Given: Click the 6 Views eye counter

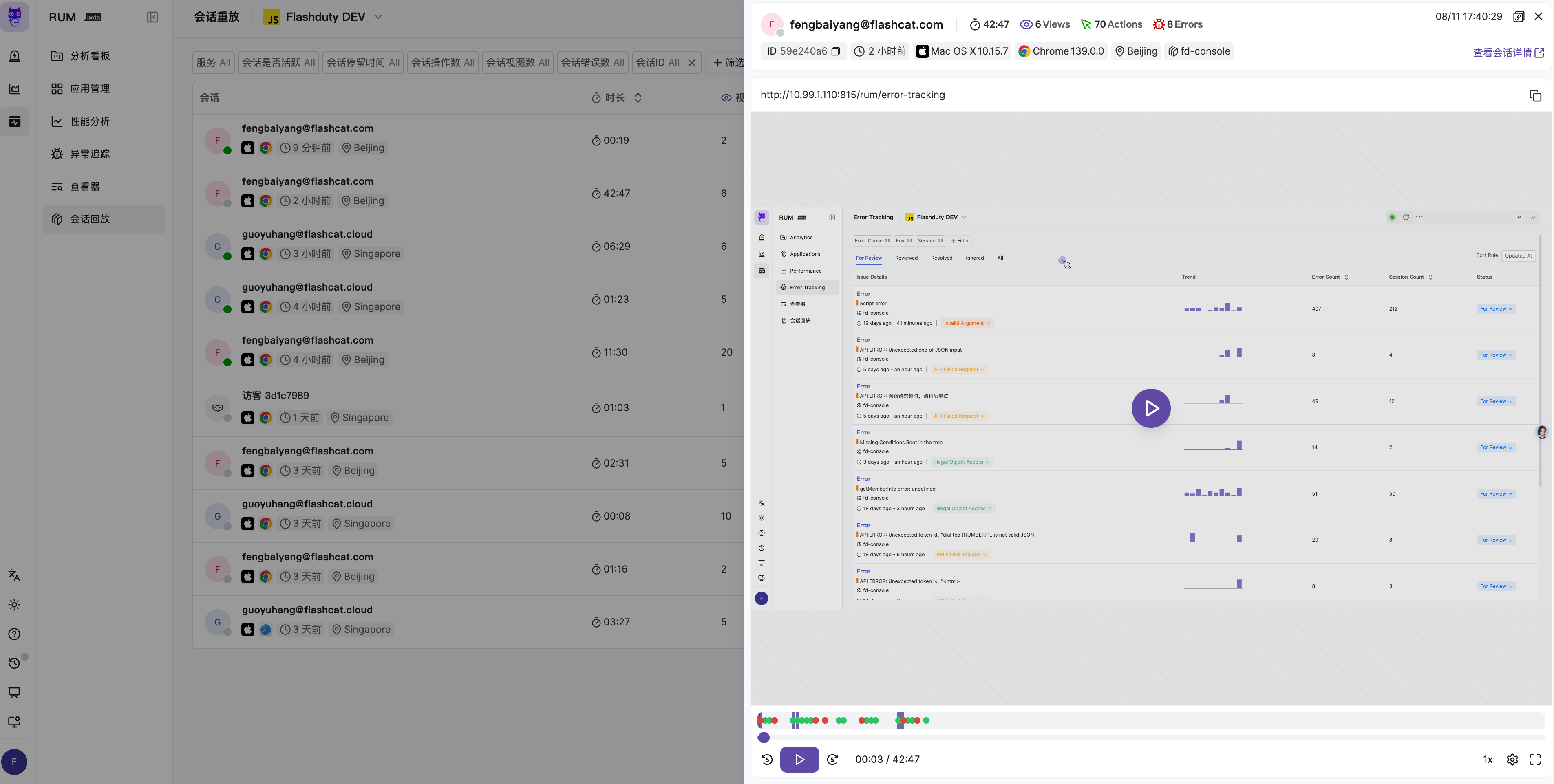Looking at the screenshot, I should point(1045,24).
